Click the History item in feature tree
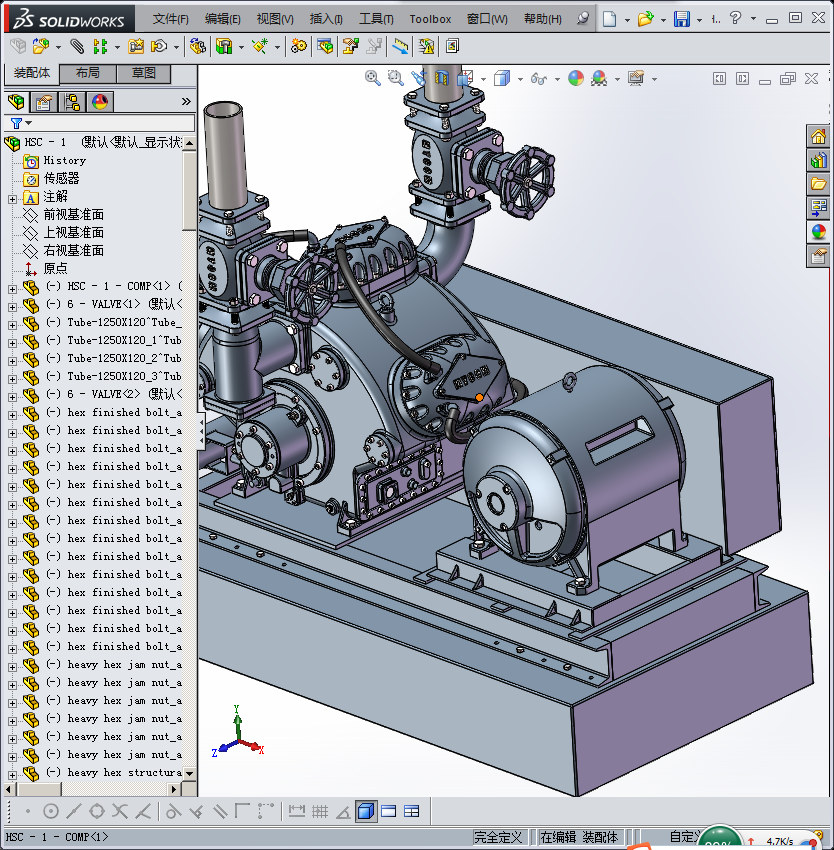This screenshot has height=850, width=834. [64, 161]
